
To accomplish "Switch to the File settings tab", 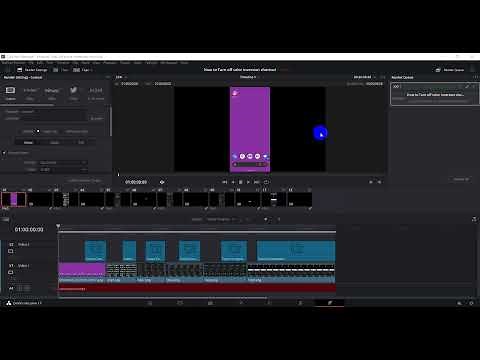I will tap(81, 142).
